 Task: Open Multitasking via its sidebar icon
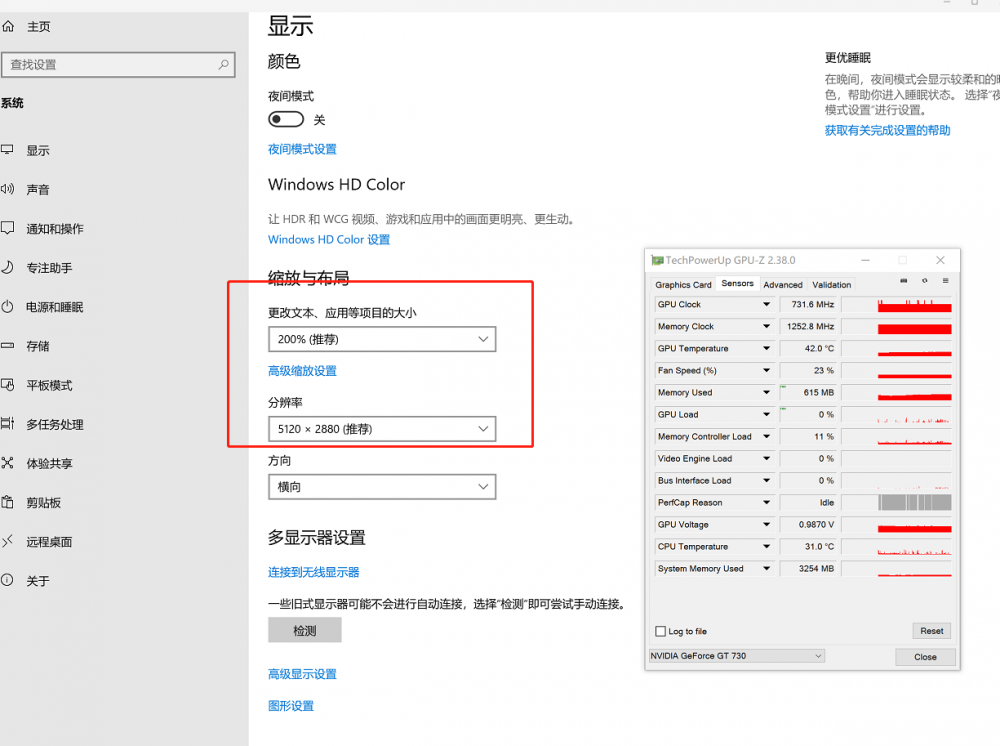(8, 423)
